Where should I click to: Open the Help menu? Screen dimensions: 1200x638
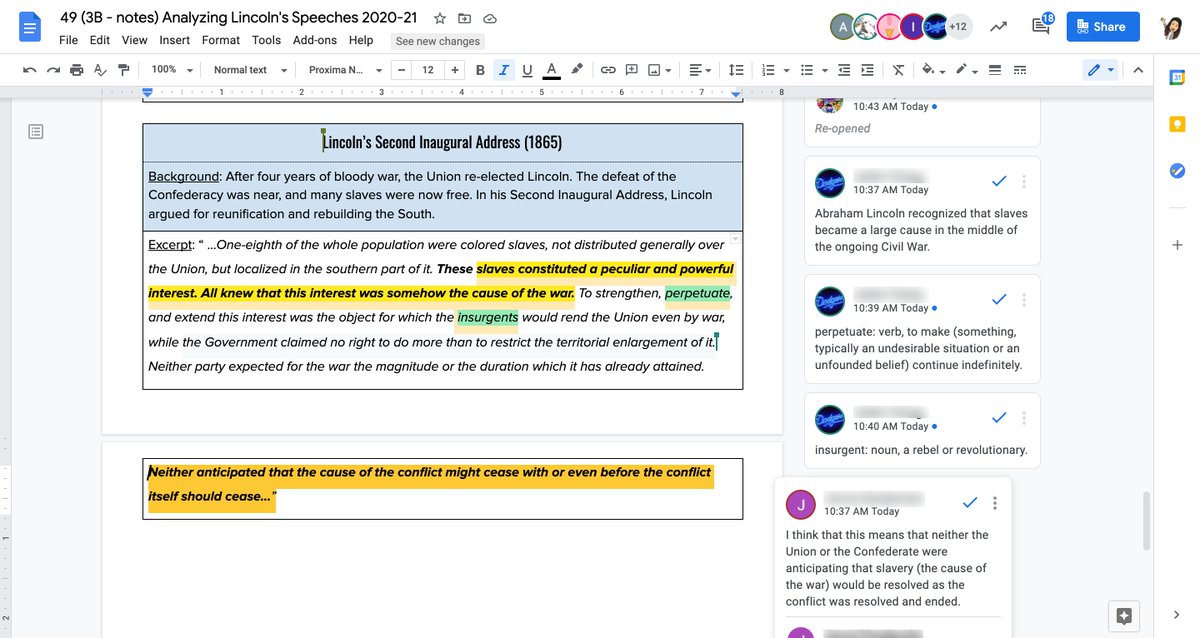[361, 40]
